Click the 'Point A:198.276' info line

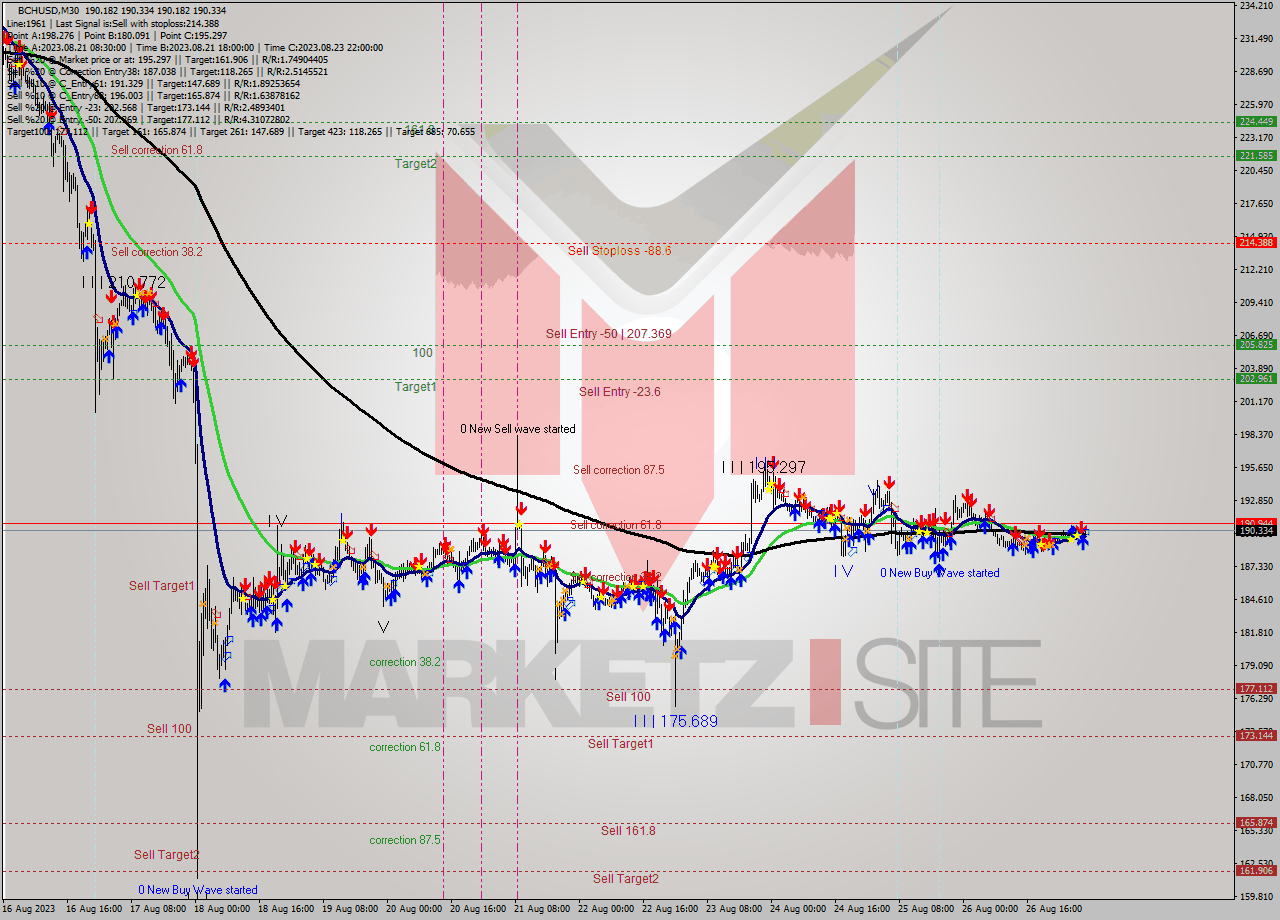pos(40,35)
